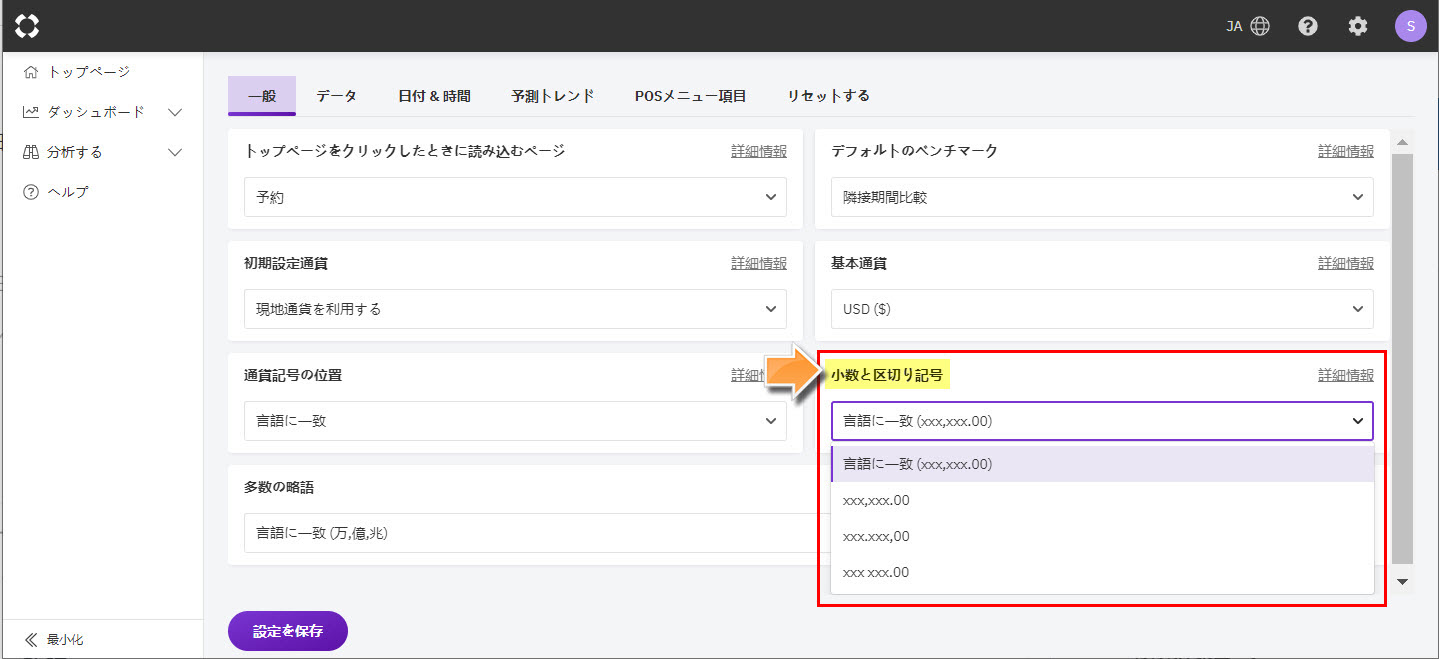
Task: Open the USD ($) base currency dropdown
Action: (x=1102, y=309)
